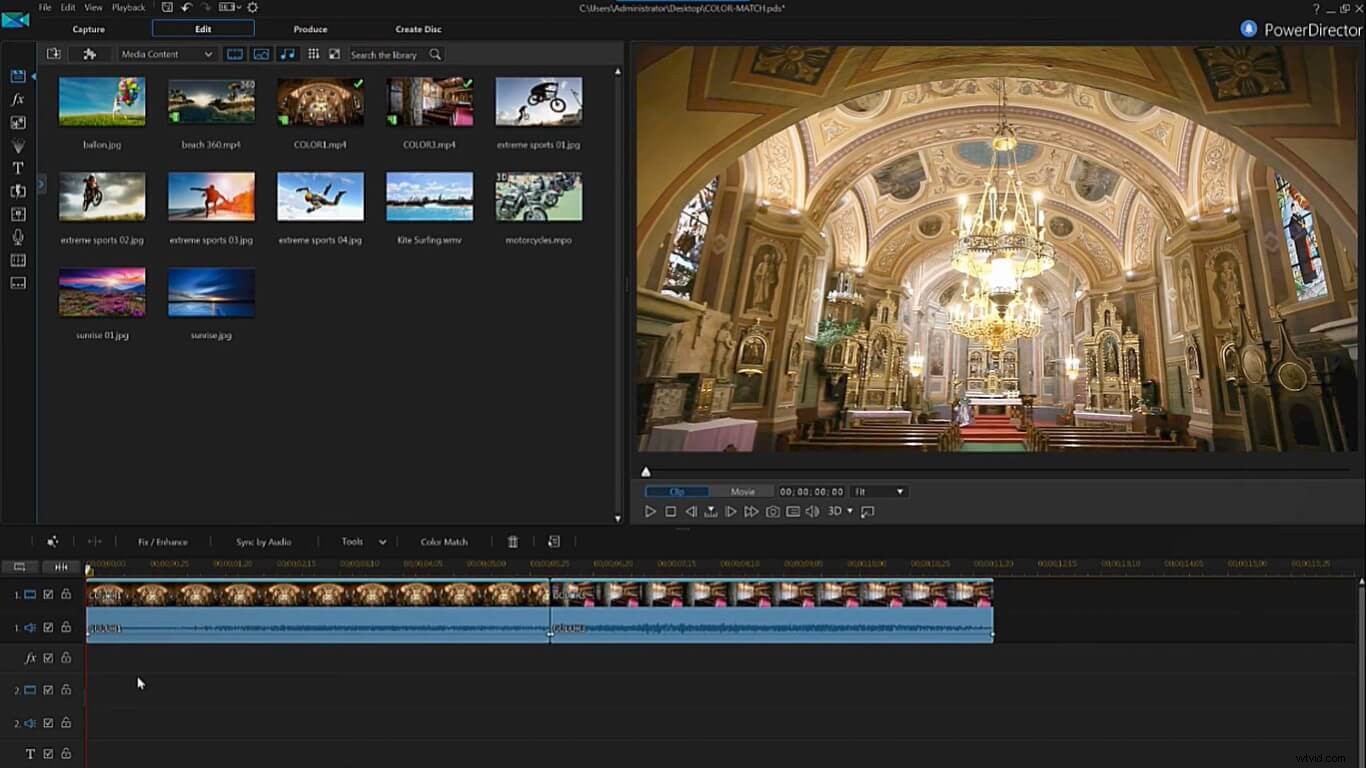Open the Title room (T icon)

pos(17,167)
